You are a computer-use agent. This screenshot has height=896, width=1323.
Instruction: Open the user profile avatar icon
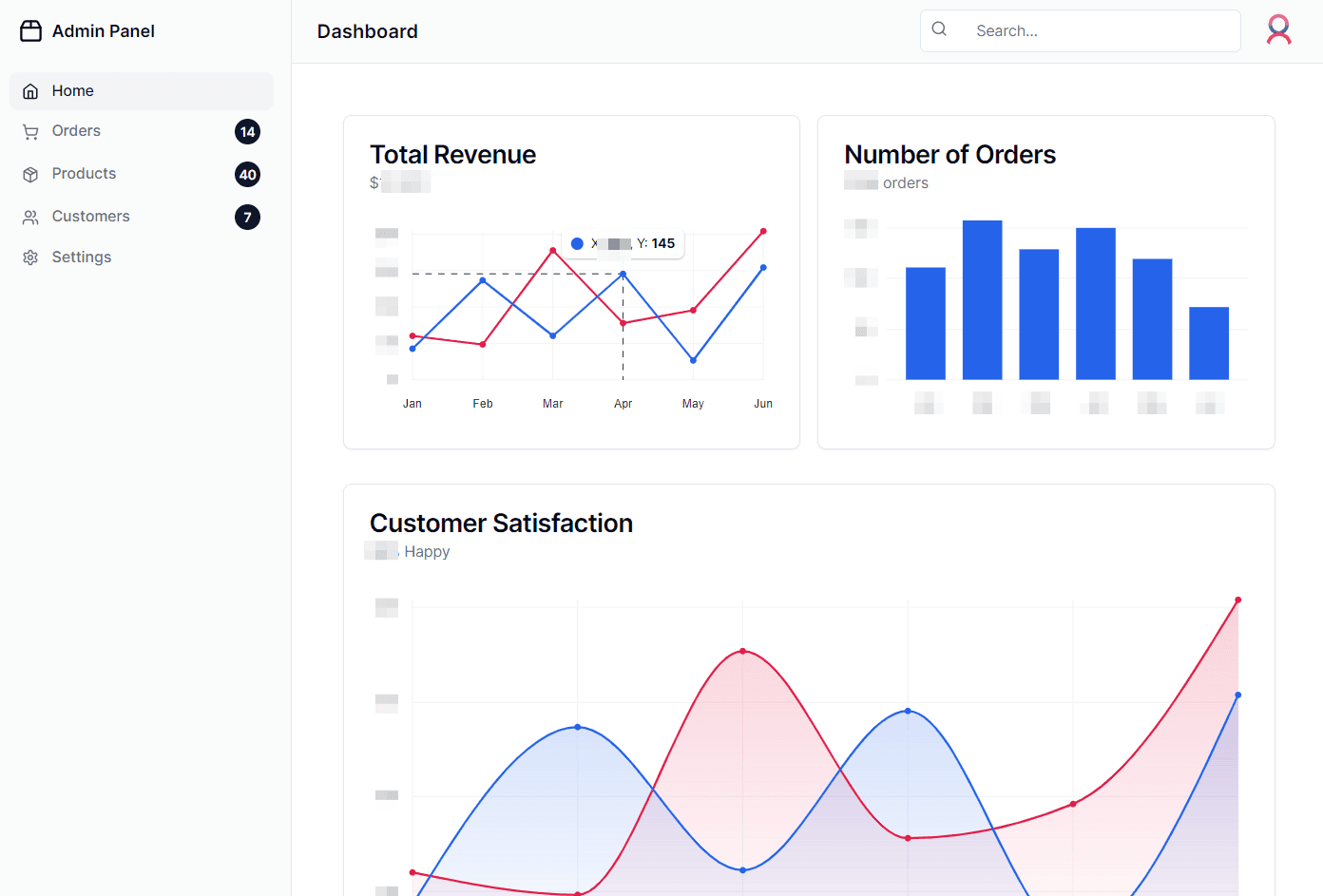click(1279, 30)
